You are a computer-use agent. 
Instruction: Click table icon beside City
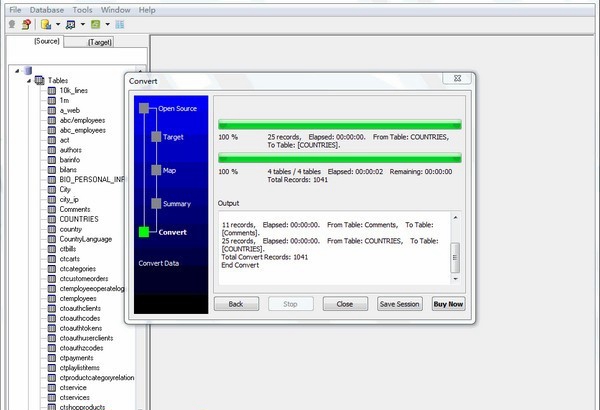(x=52, y=189)
